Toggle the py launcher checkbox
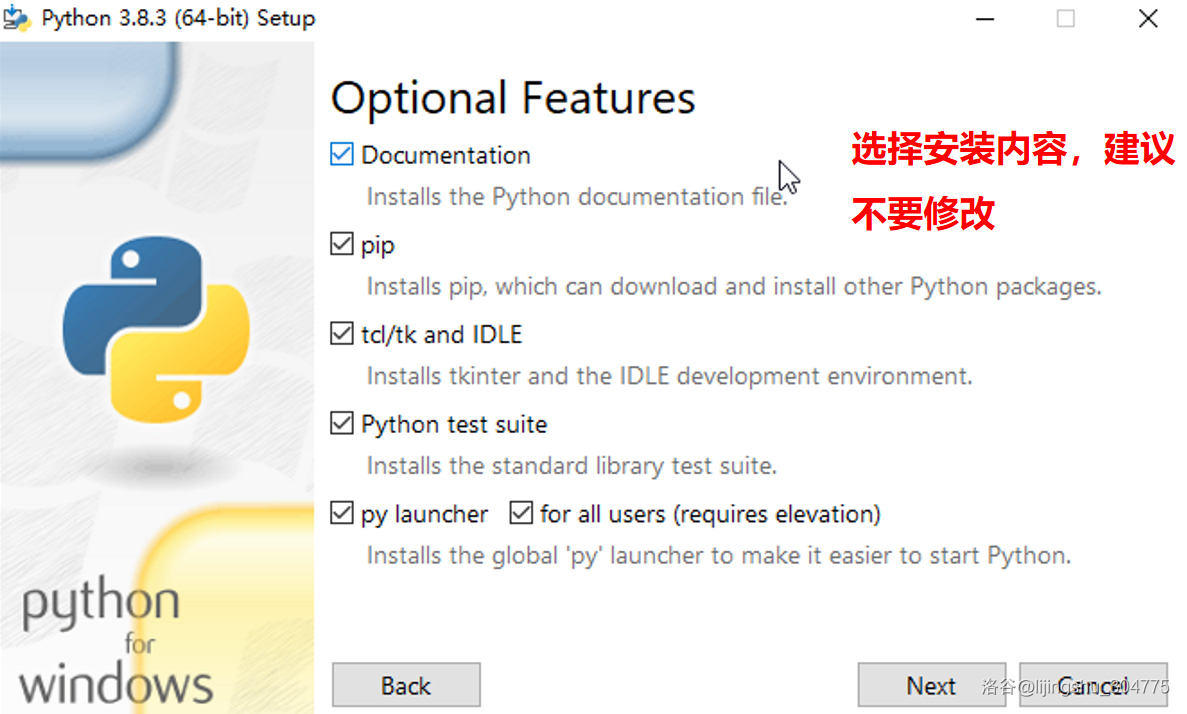 point(342,514)
